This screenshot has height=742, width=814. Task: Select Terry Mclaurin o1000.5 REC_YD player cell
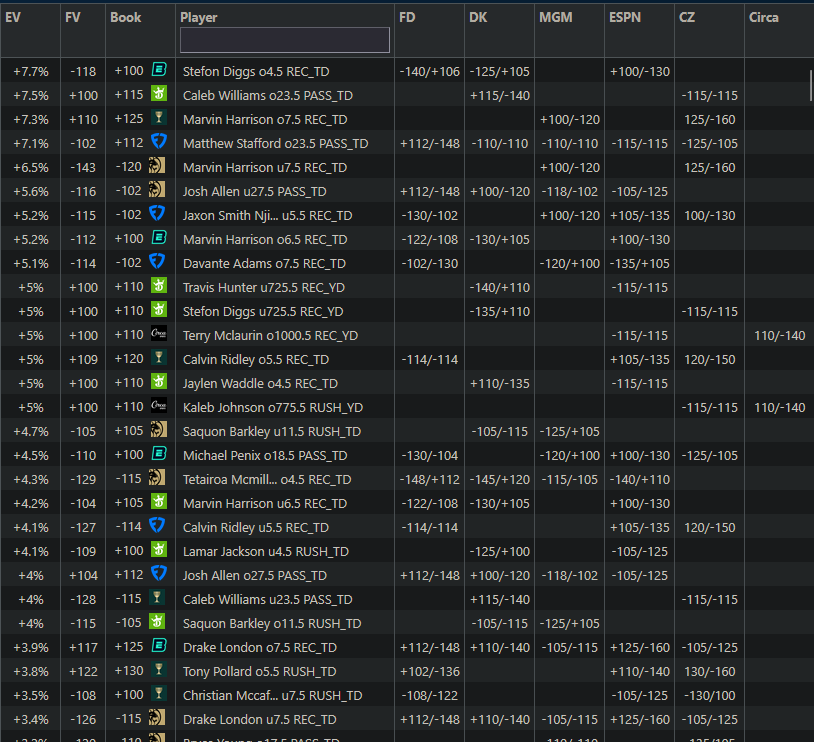285,335
